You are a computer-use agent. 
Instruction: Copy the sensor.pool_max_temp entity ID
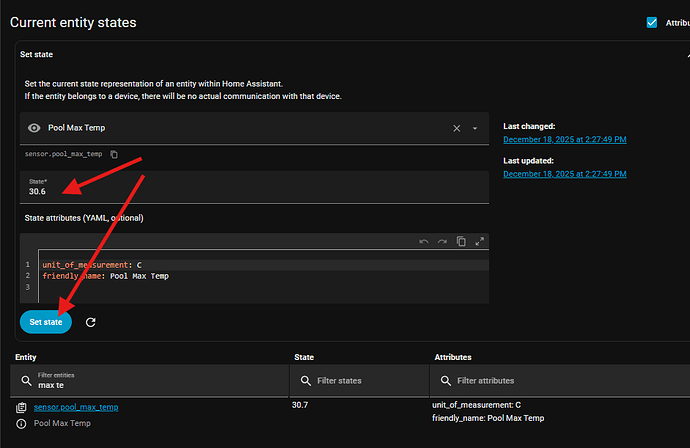(114, 154)
